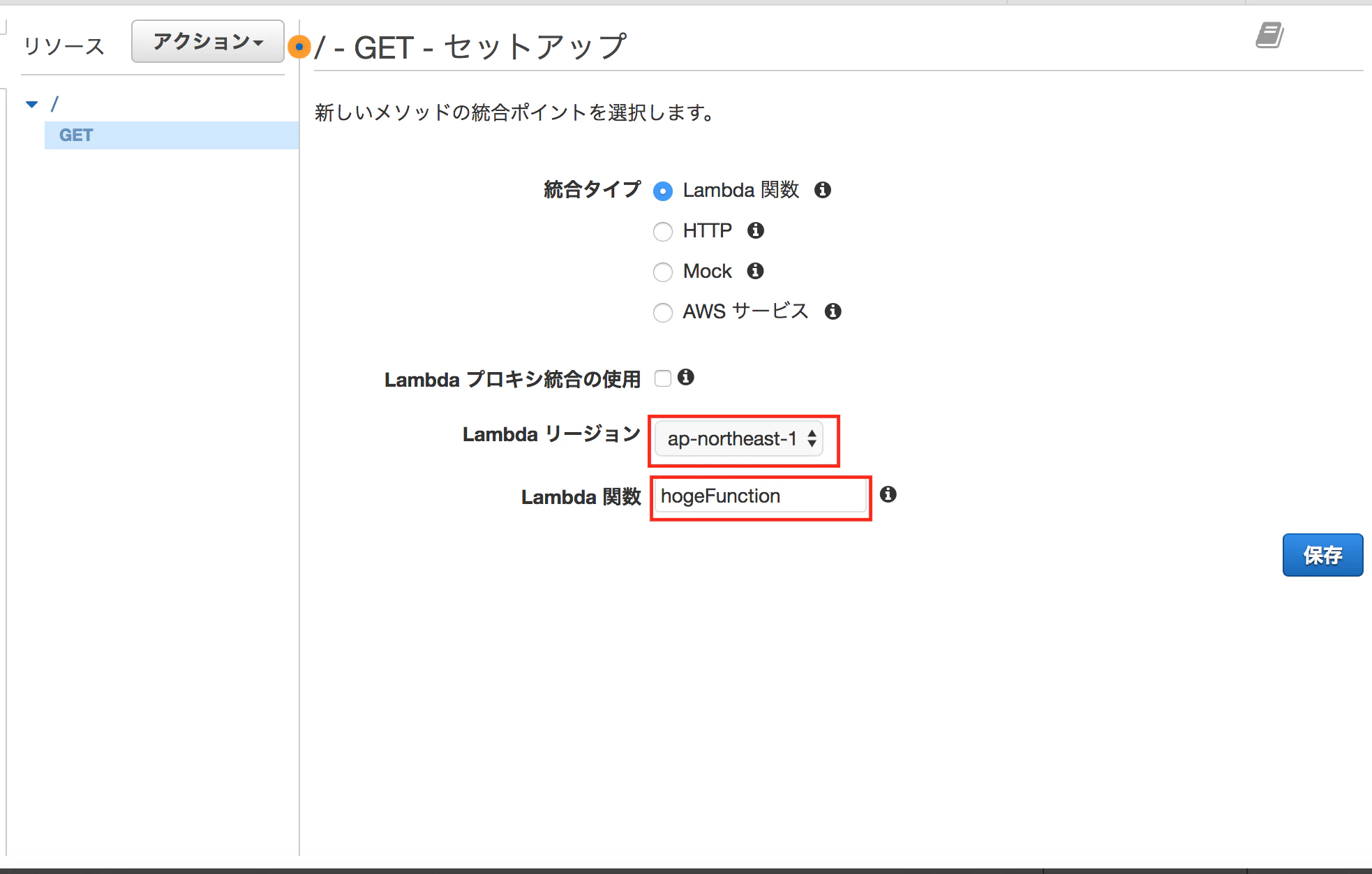Open the documentation book icon
Image resolution: width=1372 pixels, height=874 pixels.
1269,35
